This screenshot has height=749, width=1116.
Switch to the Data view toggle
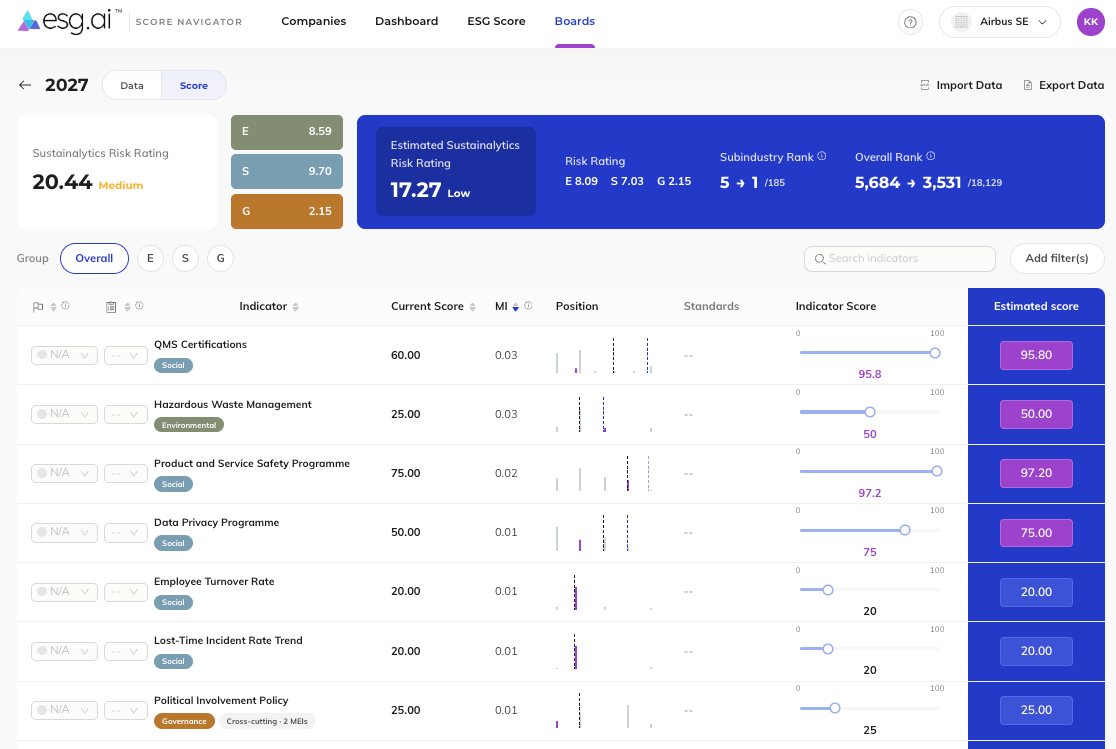click(x=132, y=85)
